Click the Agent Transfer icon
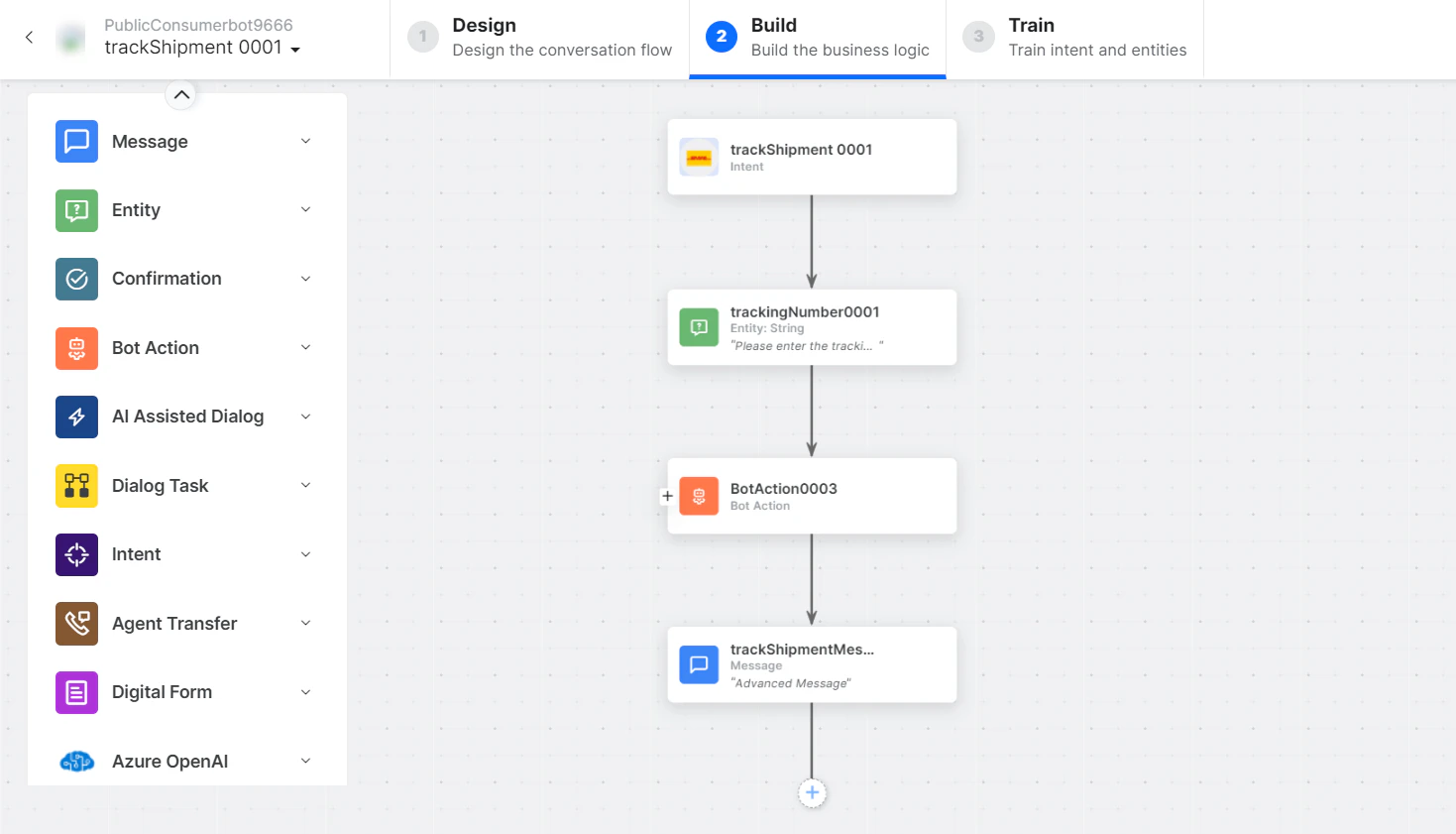The height and width of the screenshot is (834, 1456). 76,623
